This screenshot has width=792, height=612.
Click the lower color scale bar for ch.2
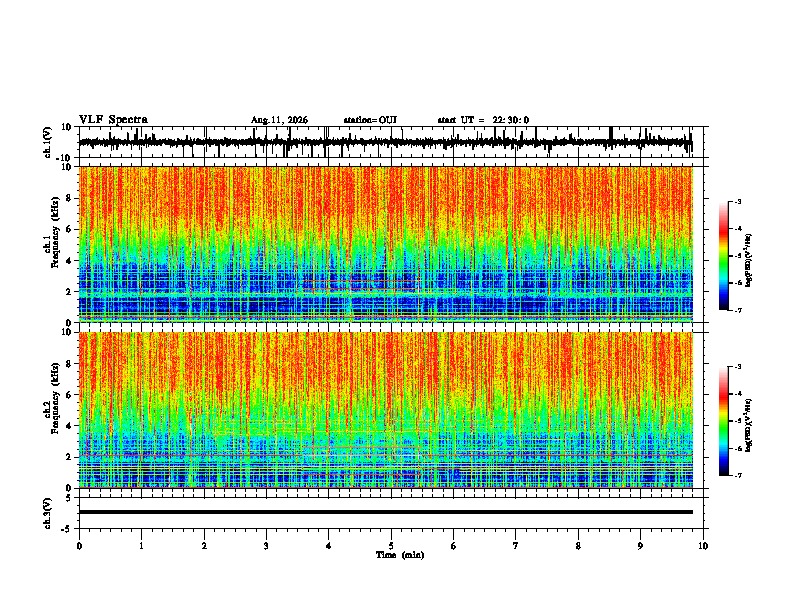click(723, 421)
